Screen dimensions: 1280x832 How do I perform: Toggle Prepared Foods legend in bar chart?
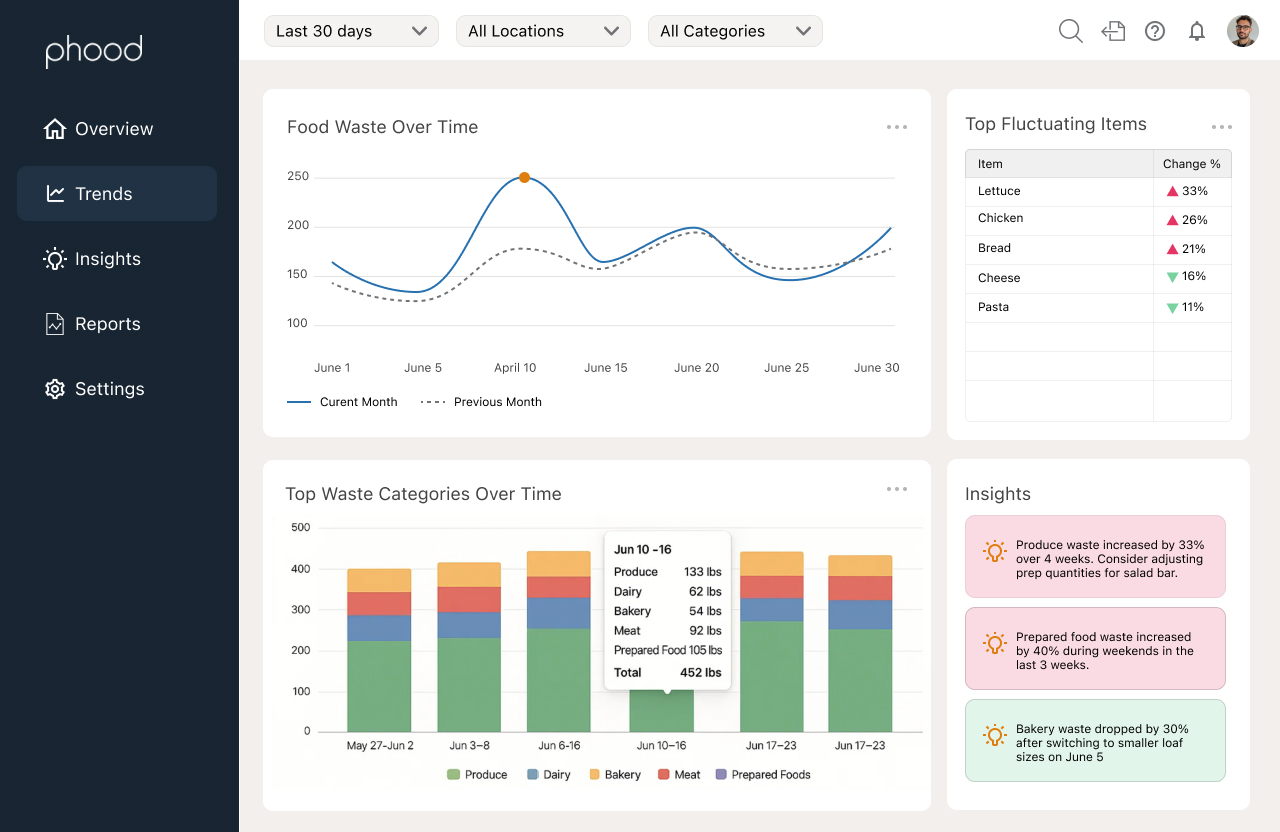(763, 775)
